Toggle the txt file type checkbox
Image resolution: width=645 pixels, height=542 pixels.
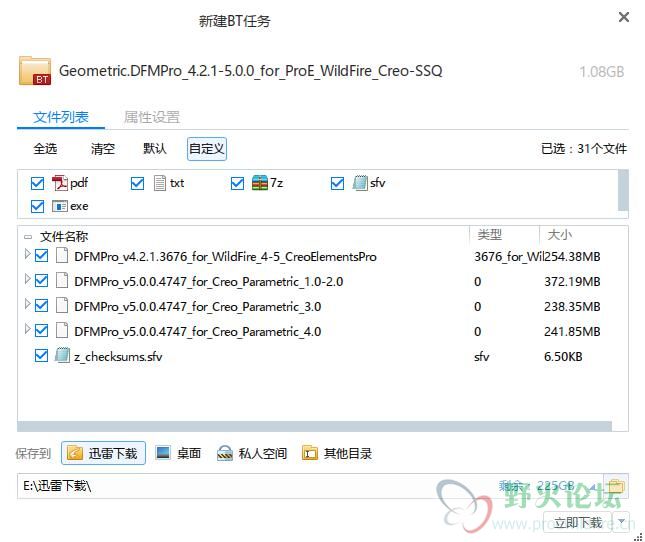point(137,183)
